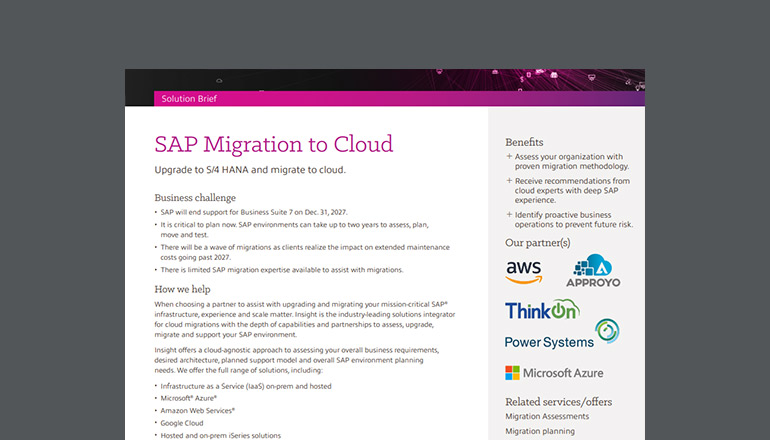
Task: Click the 'Amazon Web Services' bullet item
Action: [x=197, y=410]
